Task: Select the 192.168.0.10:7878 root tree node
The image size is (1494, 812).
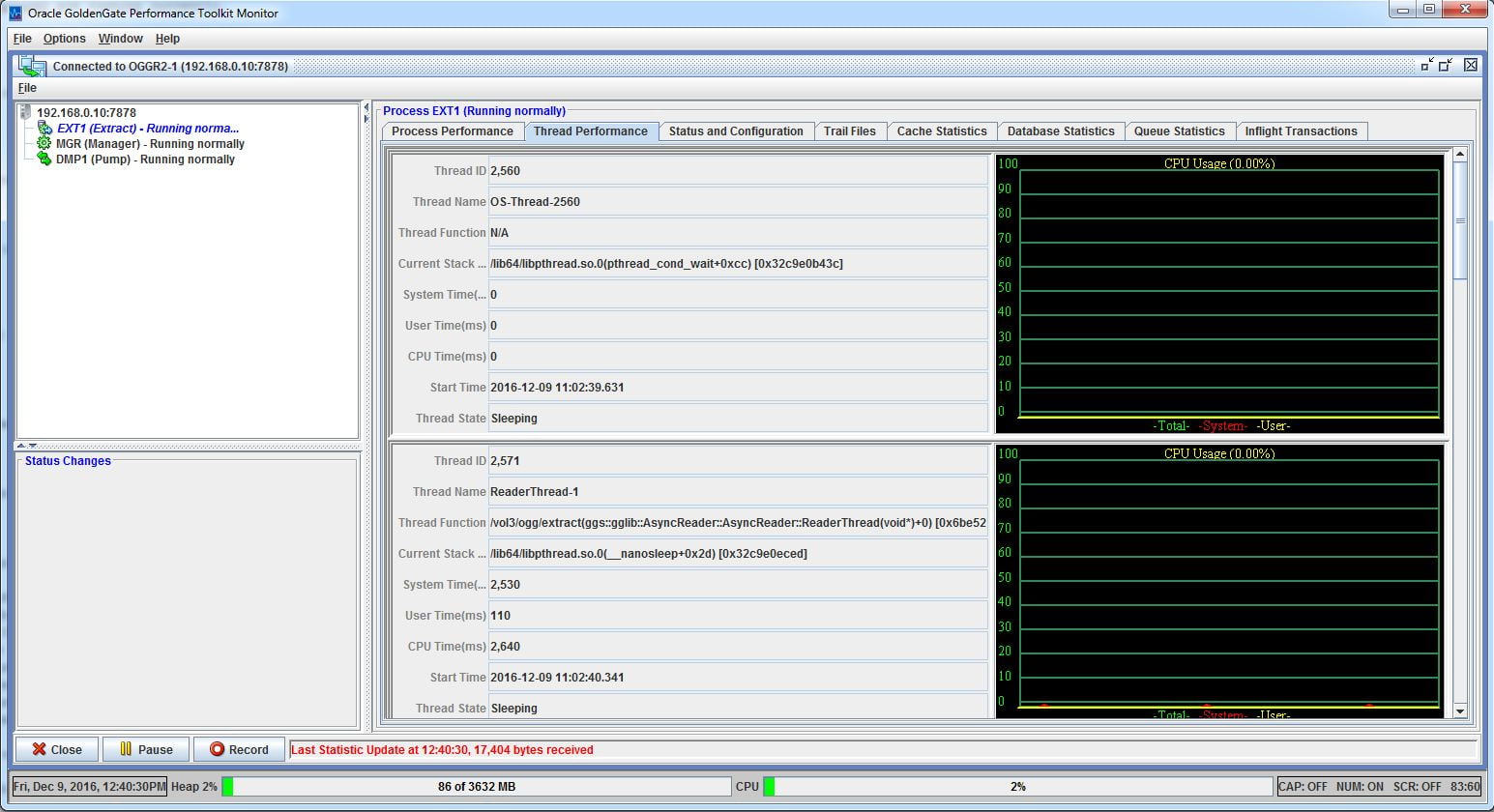Action: coord(86,112)
